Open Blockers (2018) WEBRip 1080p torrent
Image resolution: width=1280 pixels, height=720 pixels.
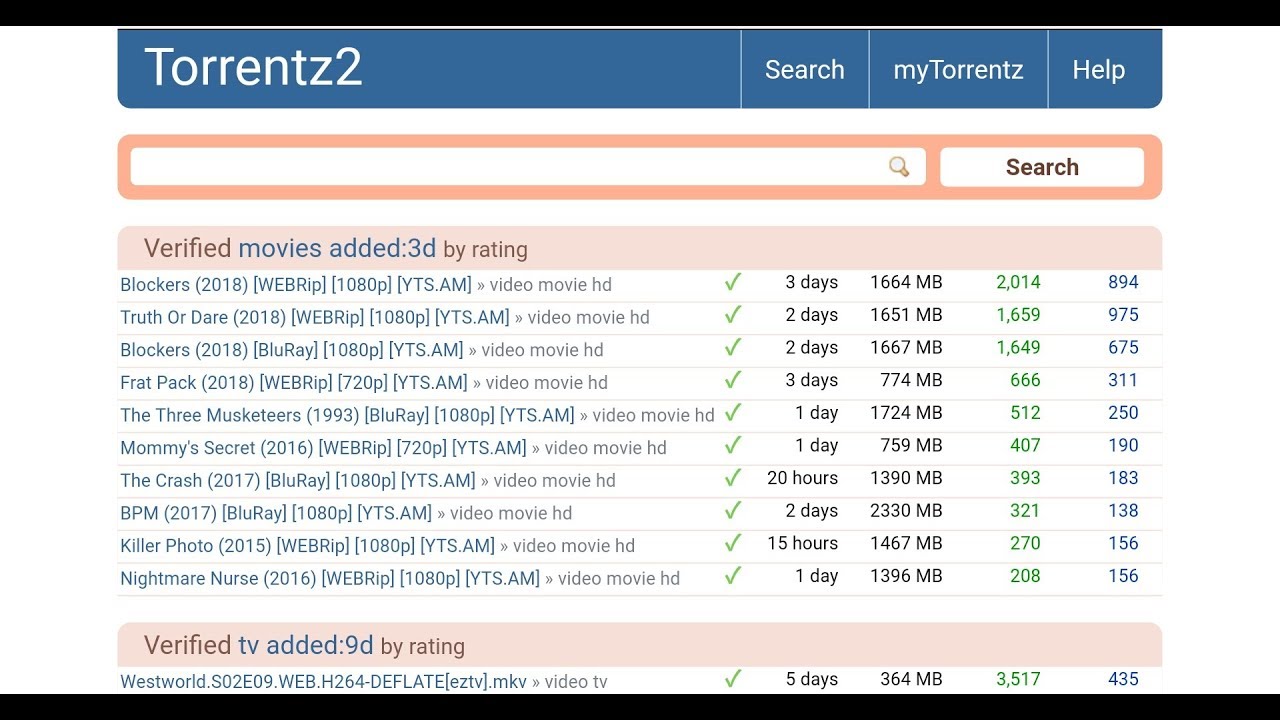click(x=295, y=284)
